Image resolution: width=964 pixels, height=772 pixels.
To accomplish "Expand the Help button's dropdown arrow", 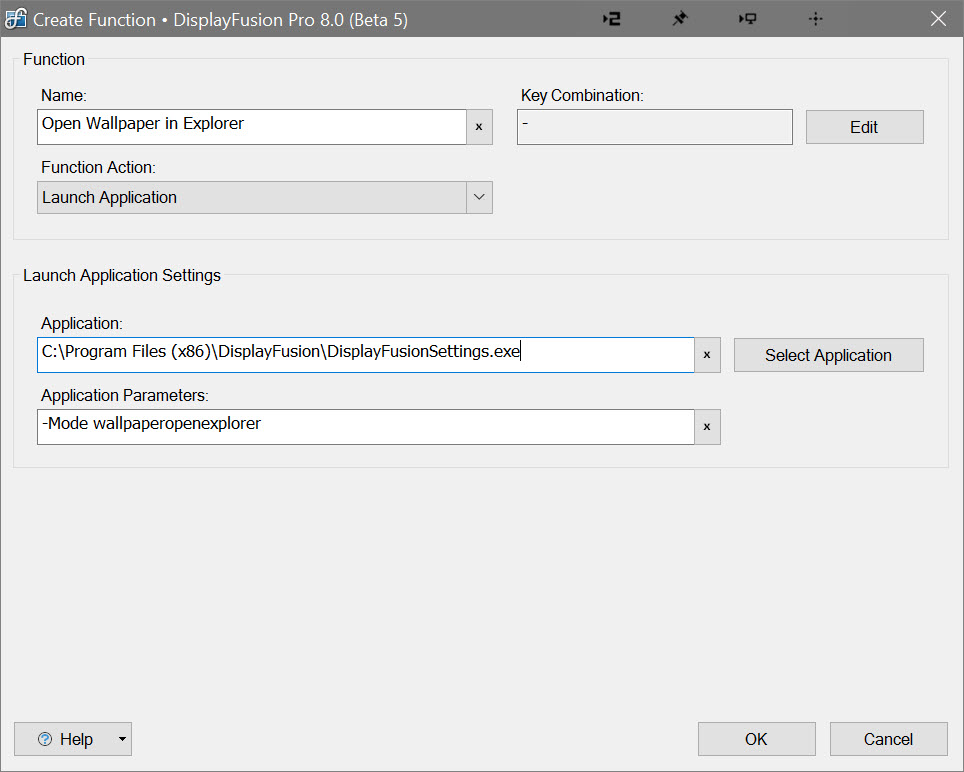I will coord(121,739).
